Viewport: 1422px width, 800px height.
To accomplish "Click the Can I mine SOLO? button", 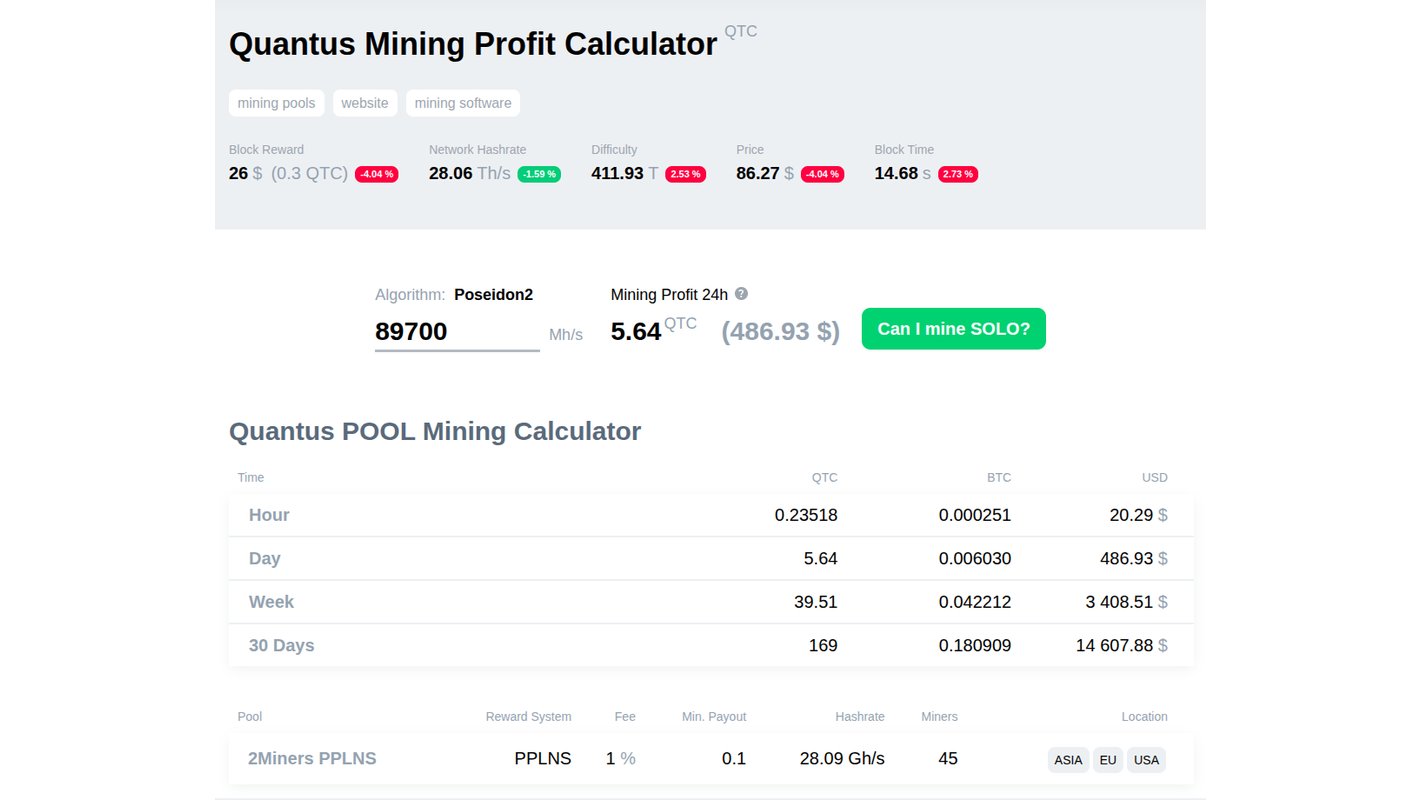I will coord(954,329).
